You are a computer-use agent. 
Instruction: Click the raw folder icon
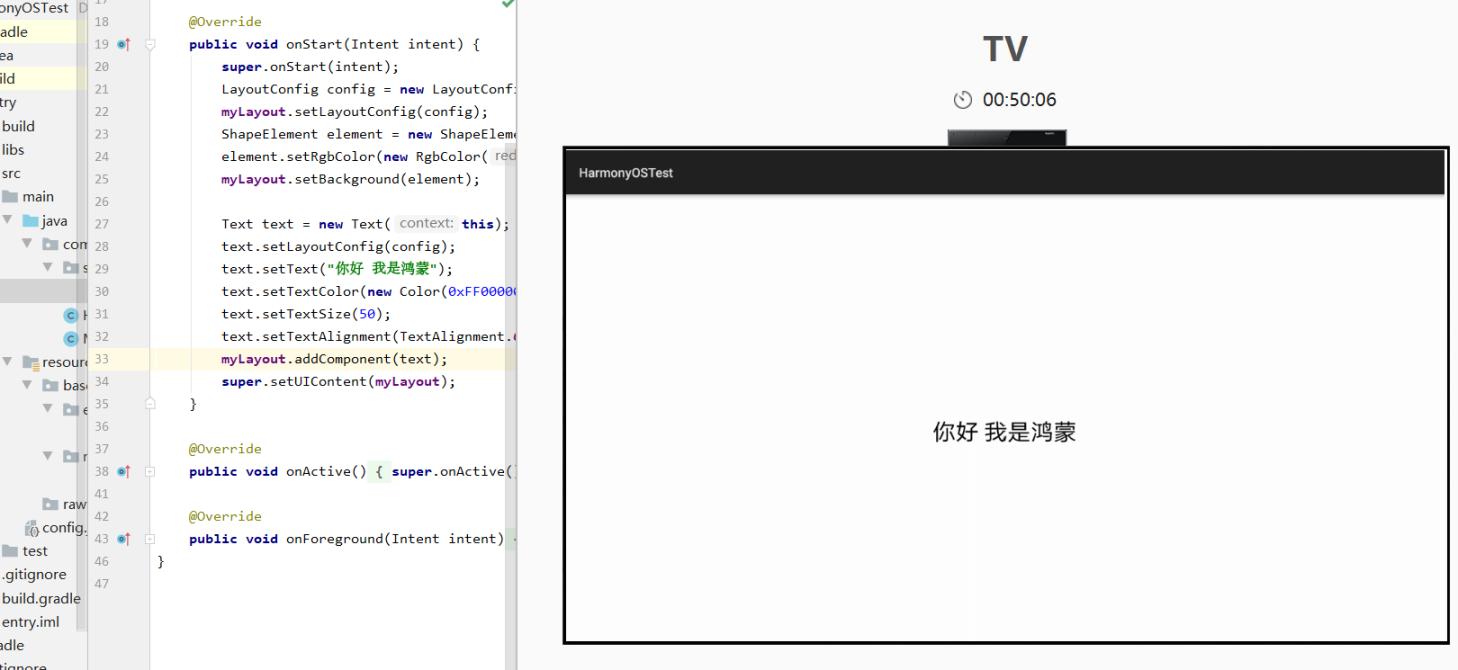pos(50,505)
